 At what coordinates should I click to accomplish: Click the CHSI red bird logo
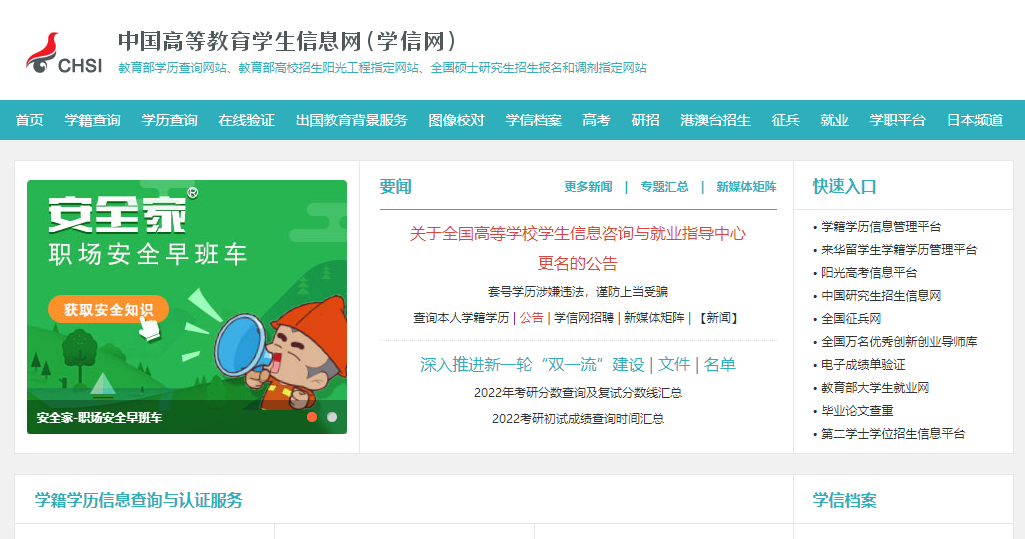click(x=63, y=53)
